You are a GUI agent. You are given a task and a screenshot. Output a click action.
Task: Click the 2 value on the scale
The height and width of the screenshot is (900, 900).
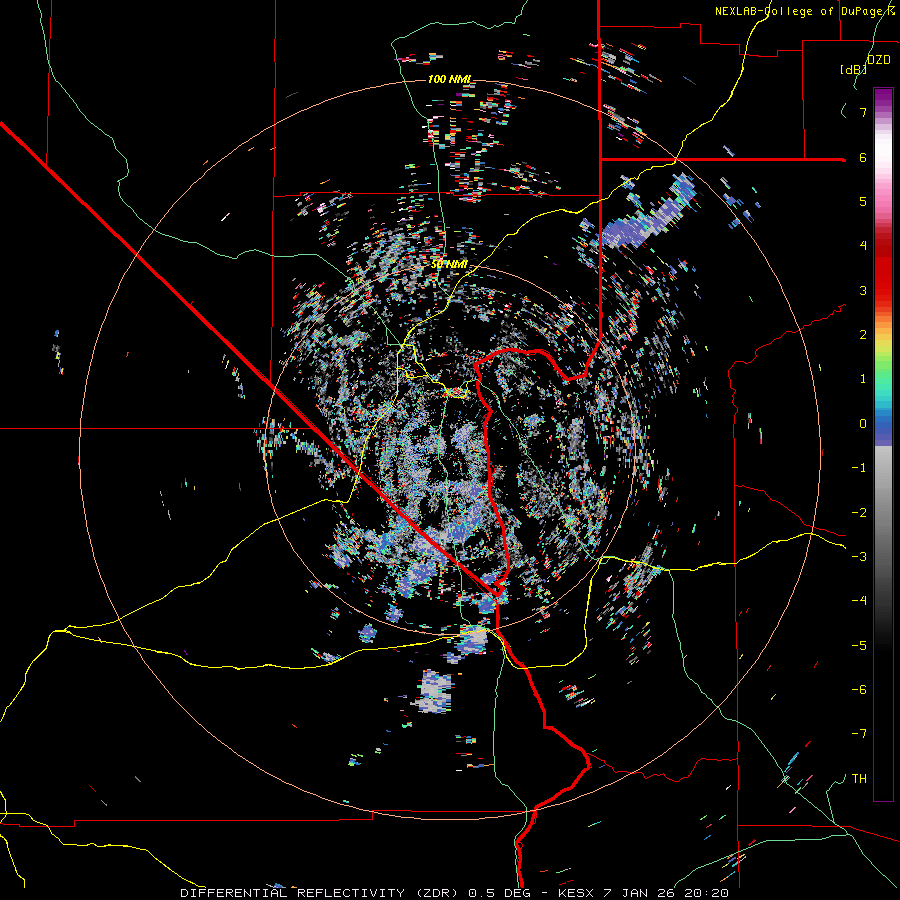click(x=863, y=335)
